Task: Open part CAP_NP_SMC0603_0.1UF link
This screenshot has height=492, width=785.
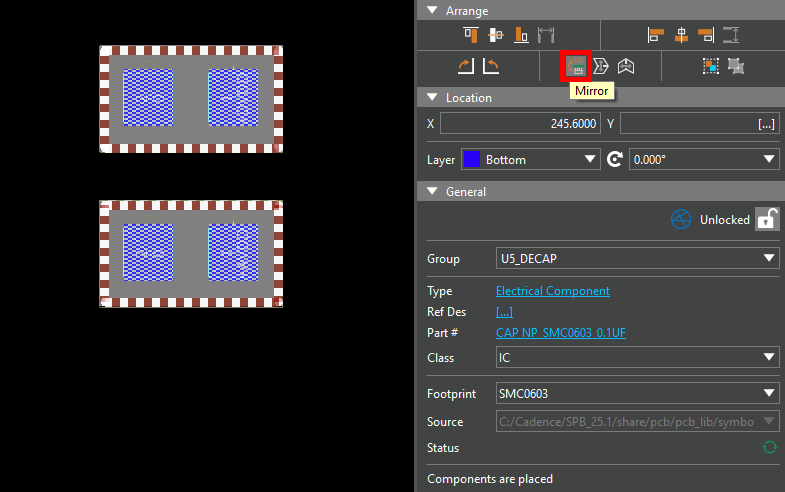Action: coord(561,333)
